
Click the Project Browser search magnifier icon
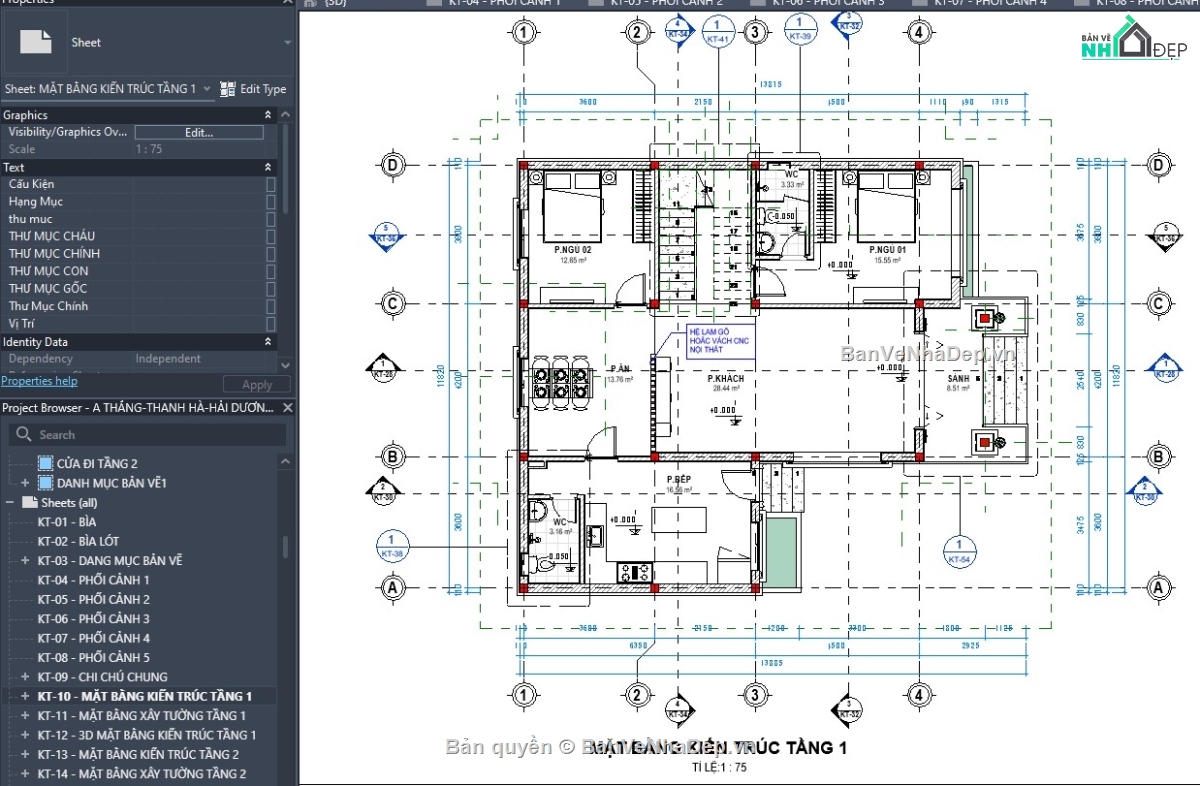(23, 435)
